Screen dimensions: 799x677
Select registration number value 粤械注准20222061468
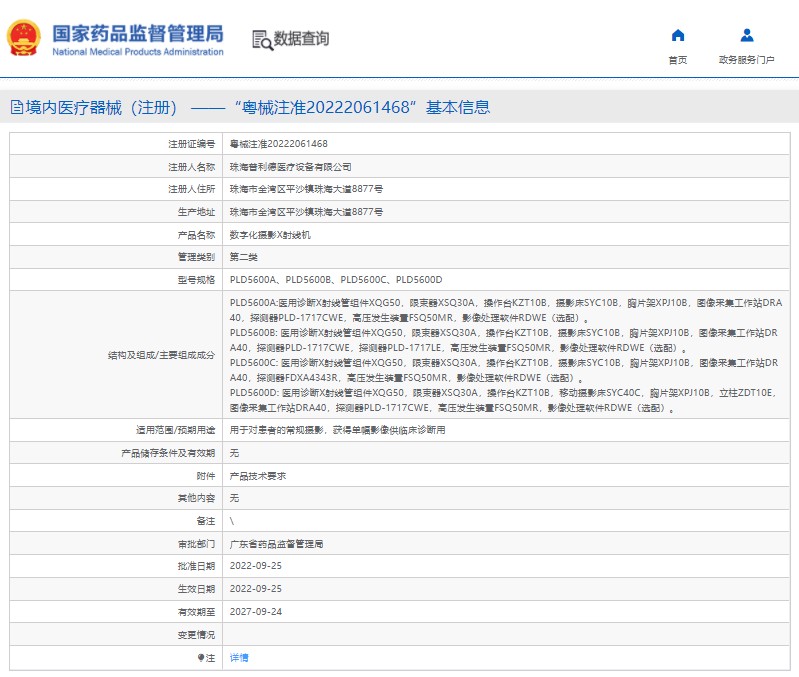pos(279,144)
